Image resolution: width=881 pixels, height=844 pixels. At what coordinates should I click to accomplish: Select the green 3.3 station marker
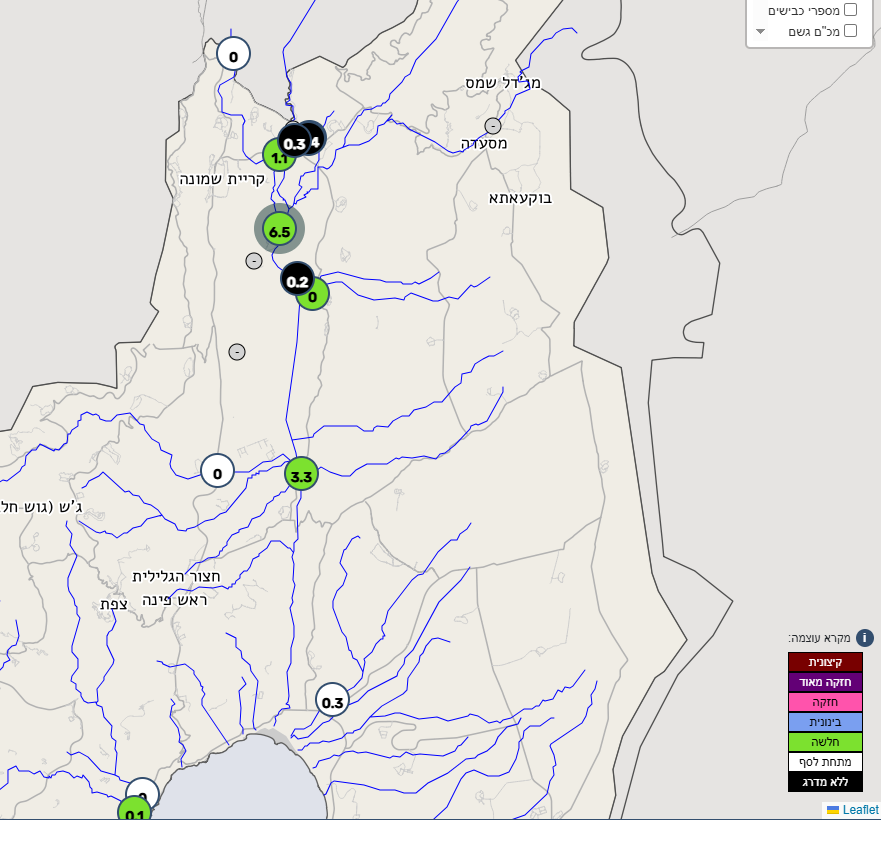click(301, 475)
